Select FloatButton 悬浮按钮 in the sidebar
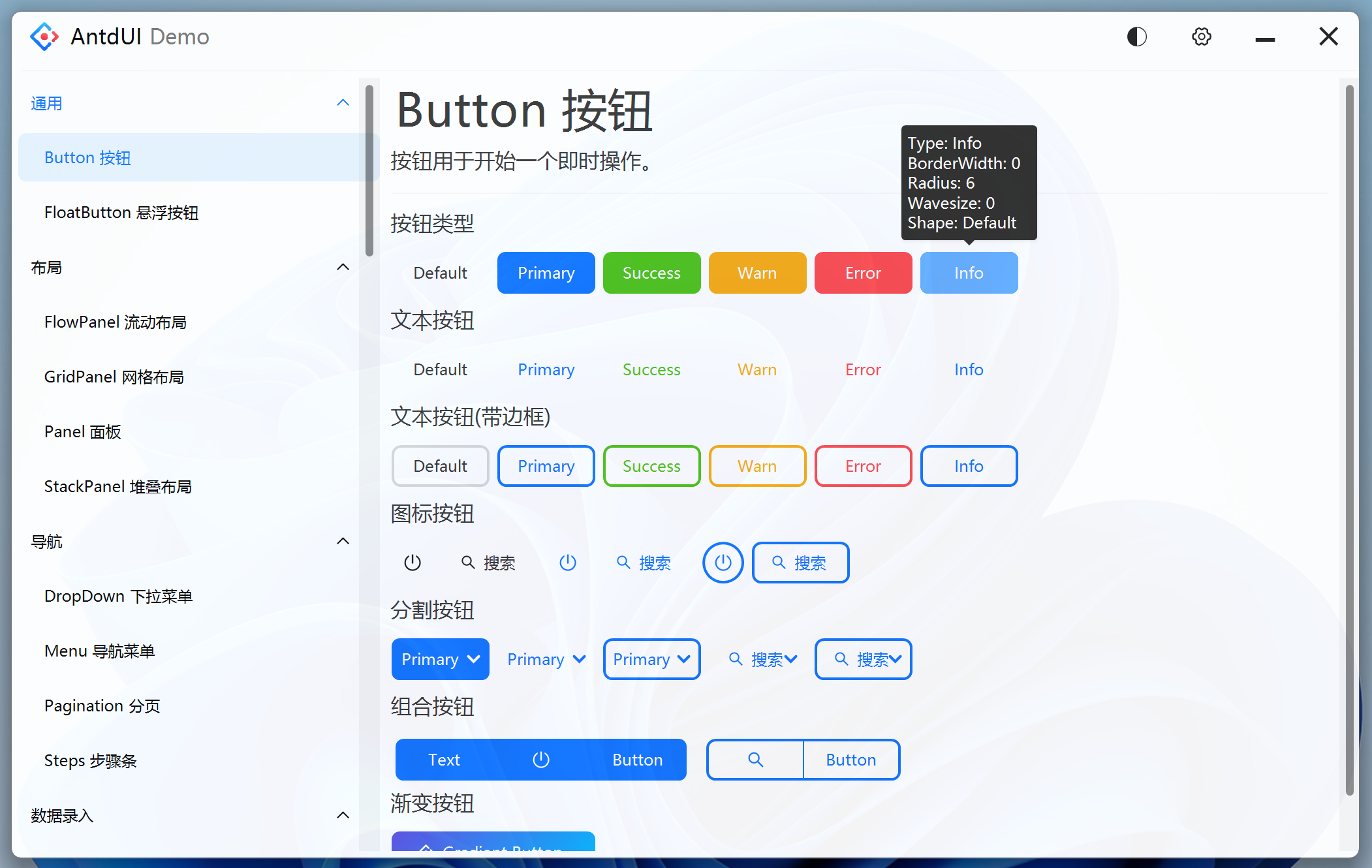The width and height of the screenshot is (1372, 868). (121, 212)
